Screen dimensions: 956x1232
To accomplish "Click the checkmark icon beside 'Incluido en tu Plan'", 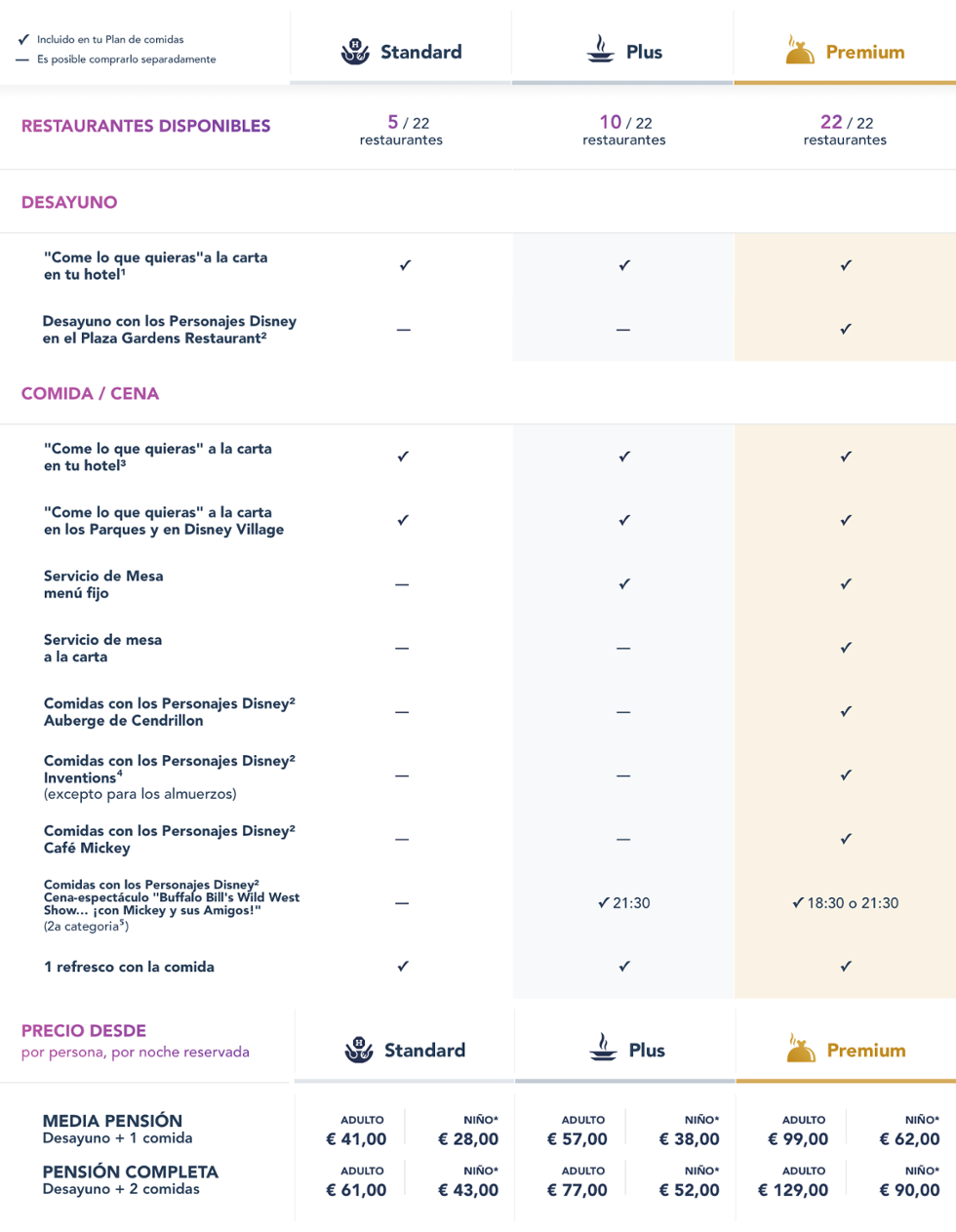I will click(23, 40).
